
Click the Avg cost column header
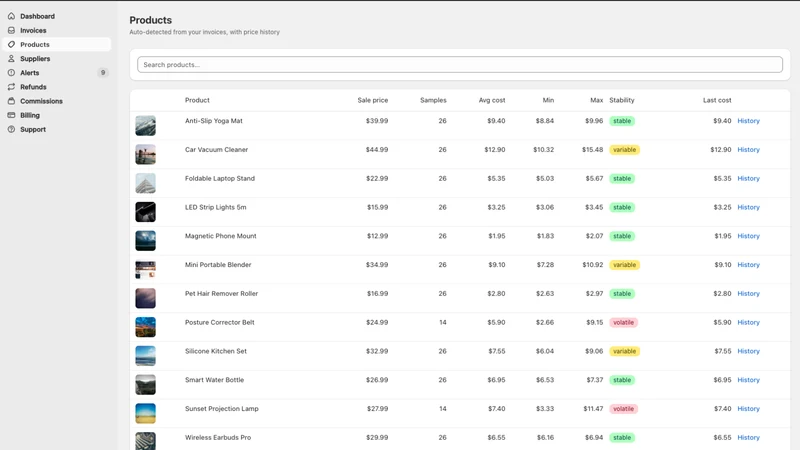pos(492,101)
